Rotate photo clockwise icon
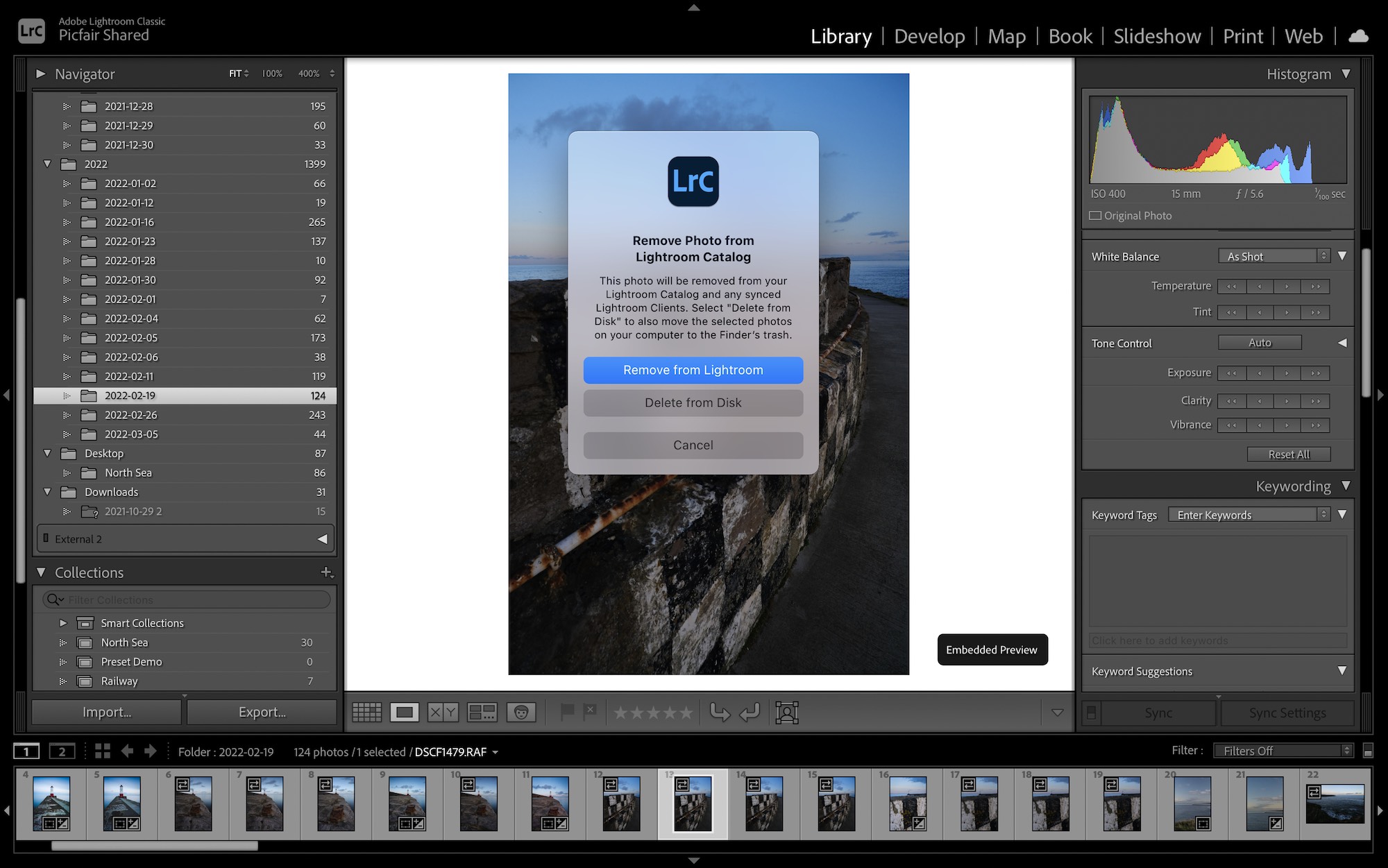The height and width of the screenshot is (868, 1388). coord(750,712)
